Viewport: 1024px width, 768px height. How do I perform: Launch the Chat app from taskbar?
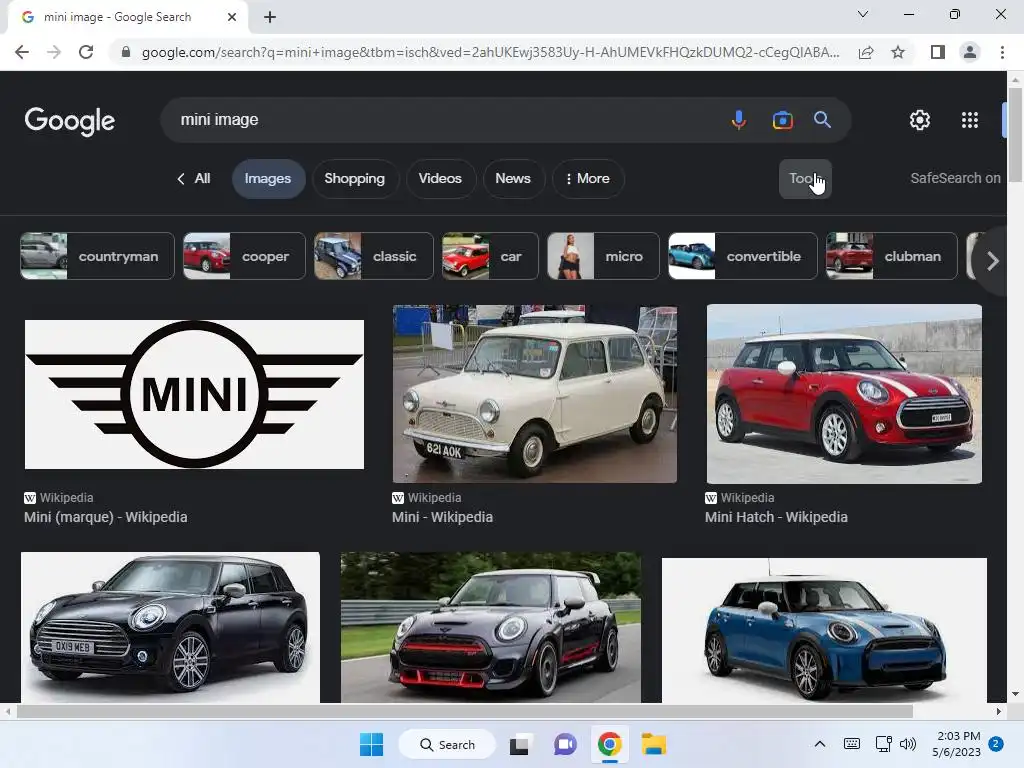coord(565,744)
